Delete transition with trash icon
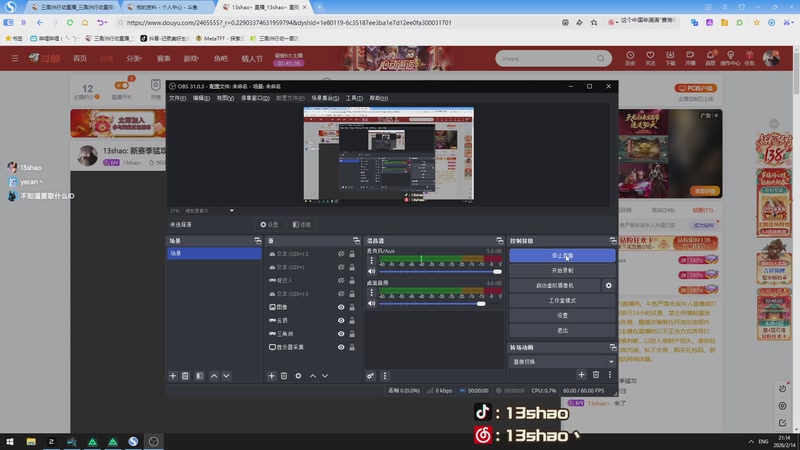Viewport: 800px width, 450px height. tap(596, 375)
